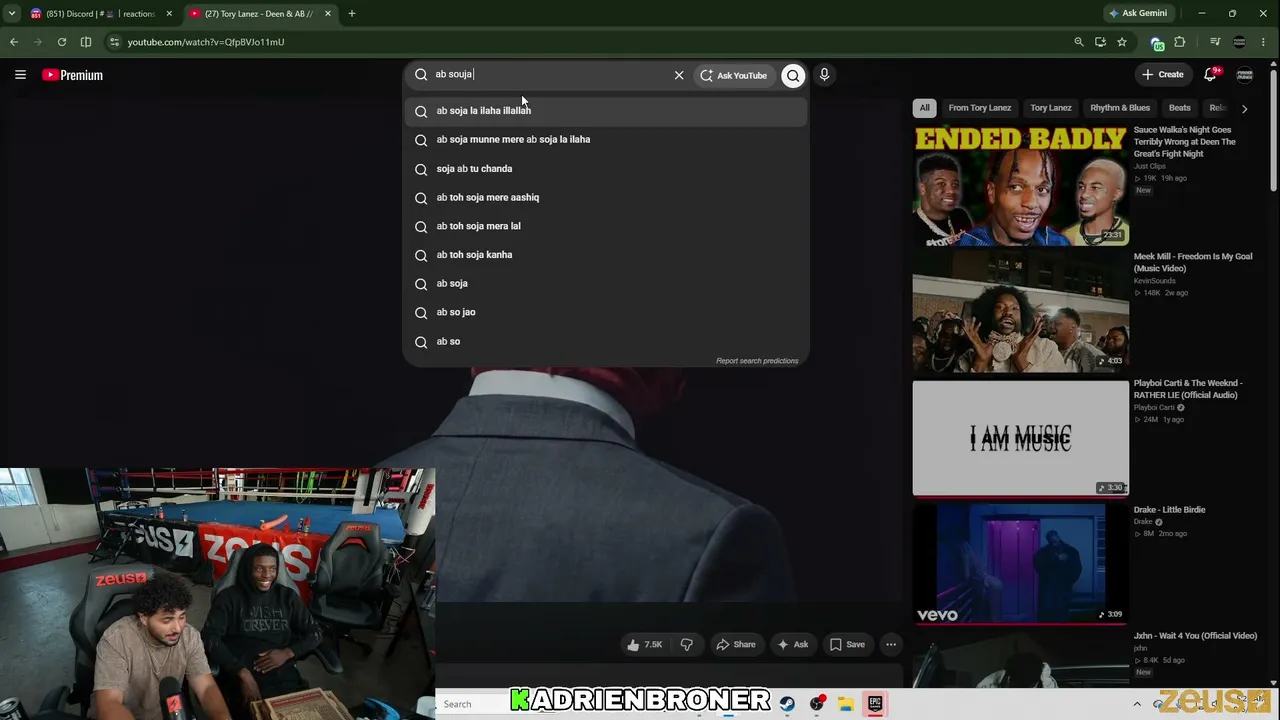This screenshot has width=1280, height=720.
Task: Open YouTube notifications bell
Action: [x=1210, y=74]
